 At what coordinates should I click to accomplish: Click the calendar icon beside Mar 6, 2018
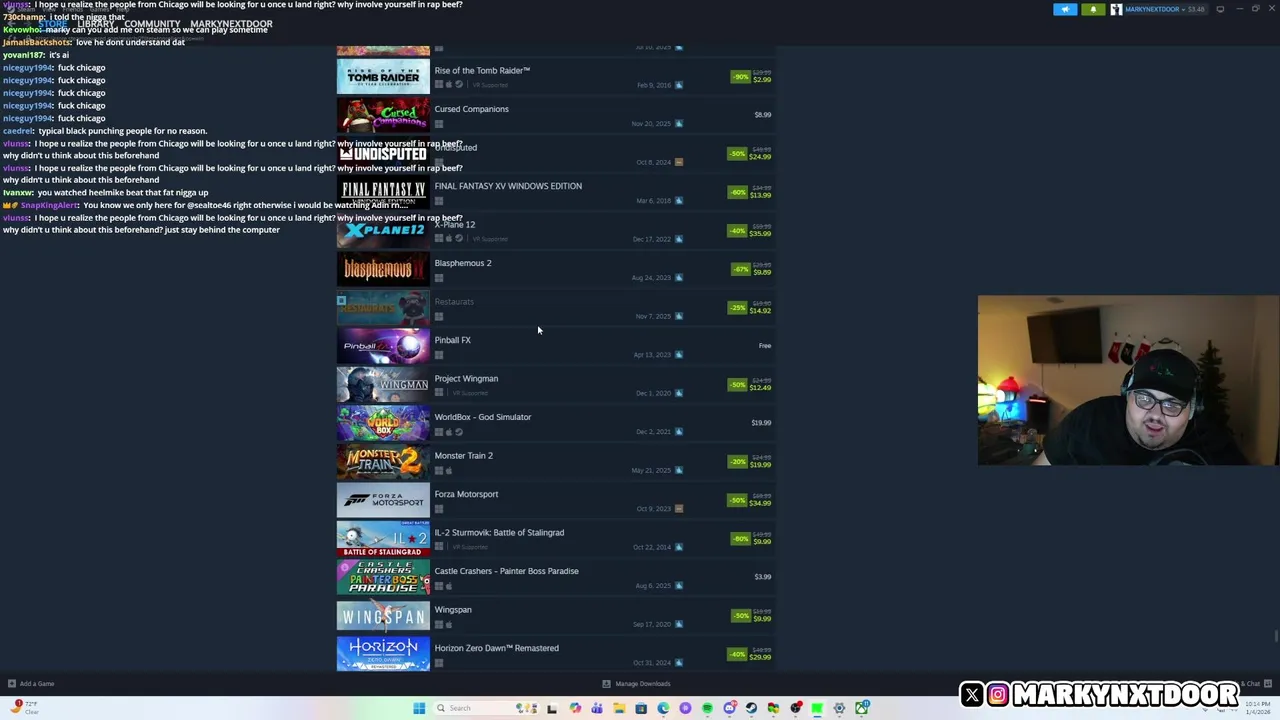click(678, 201)
